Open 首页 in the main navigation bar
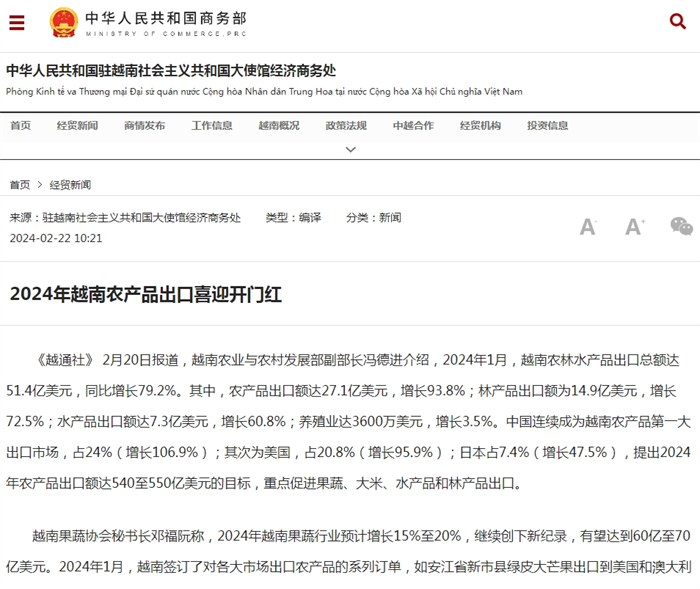 tap(20, 126)
